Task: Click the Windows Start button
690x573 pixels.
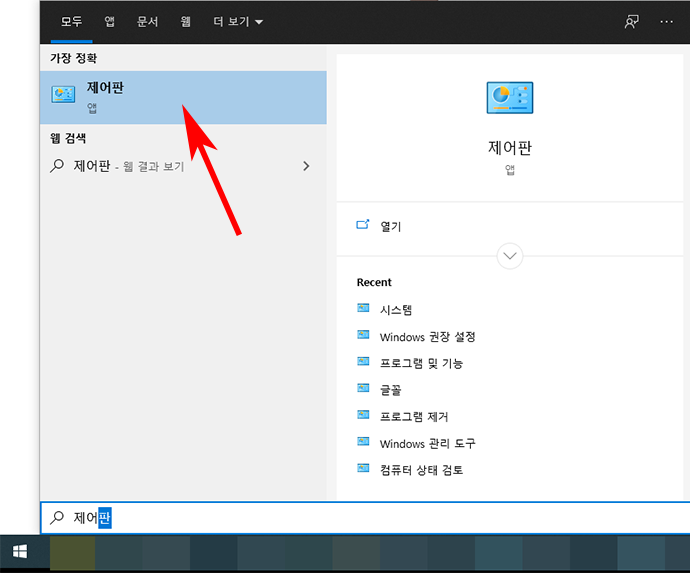Action: point(20,552)
